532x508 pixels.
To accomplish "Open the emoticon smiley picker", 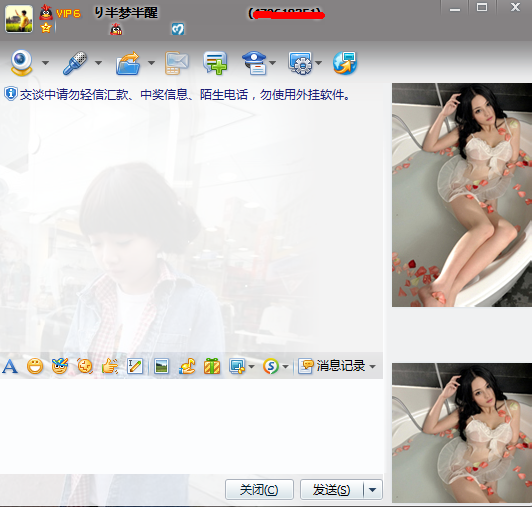I will tap(35, 366).
